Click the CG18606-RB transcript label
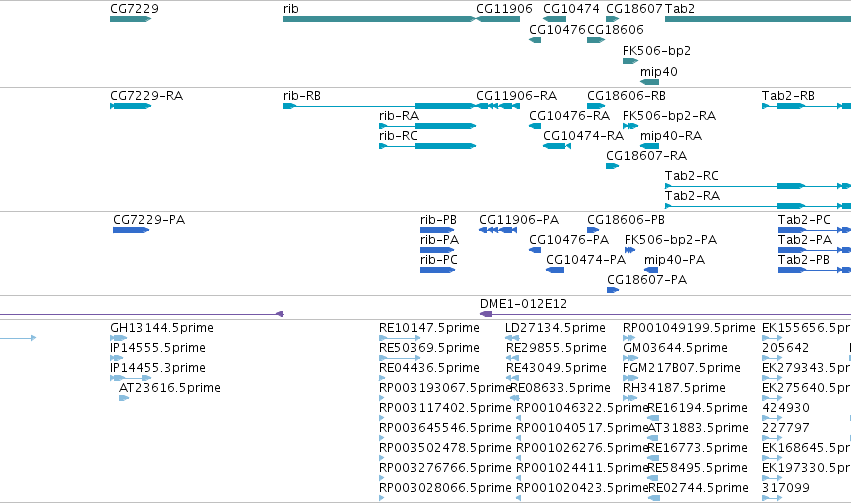The height and width of the screenshot is (503, 851). point(626,96)
